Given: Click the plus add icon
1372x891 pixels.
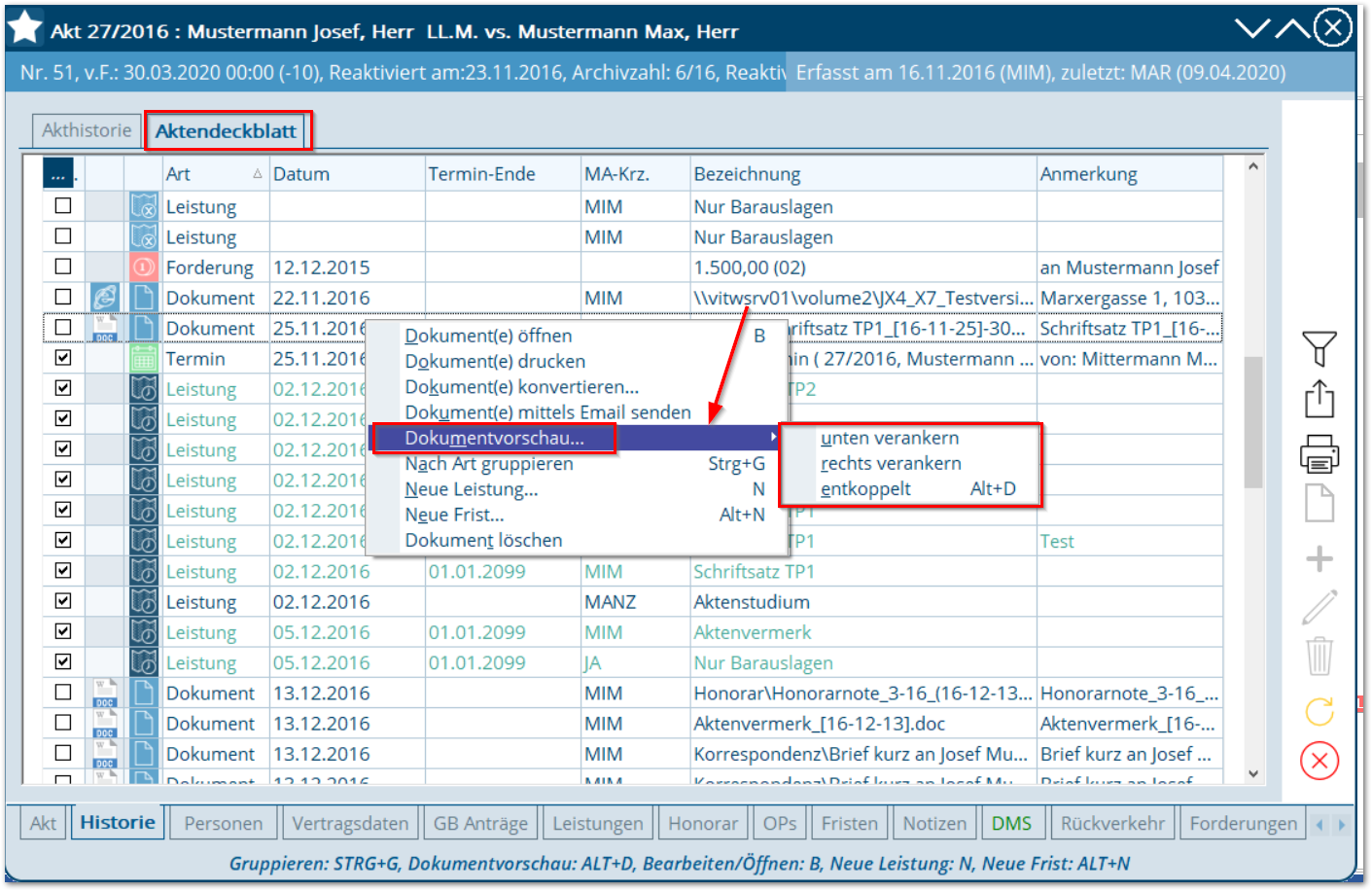Looking at the screenshot, I should tap(1319, 559).
